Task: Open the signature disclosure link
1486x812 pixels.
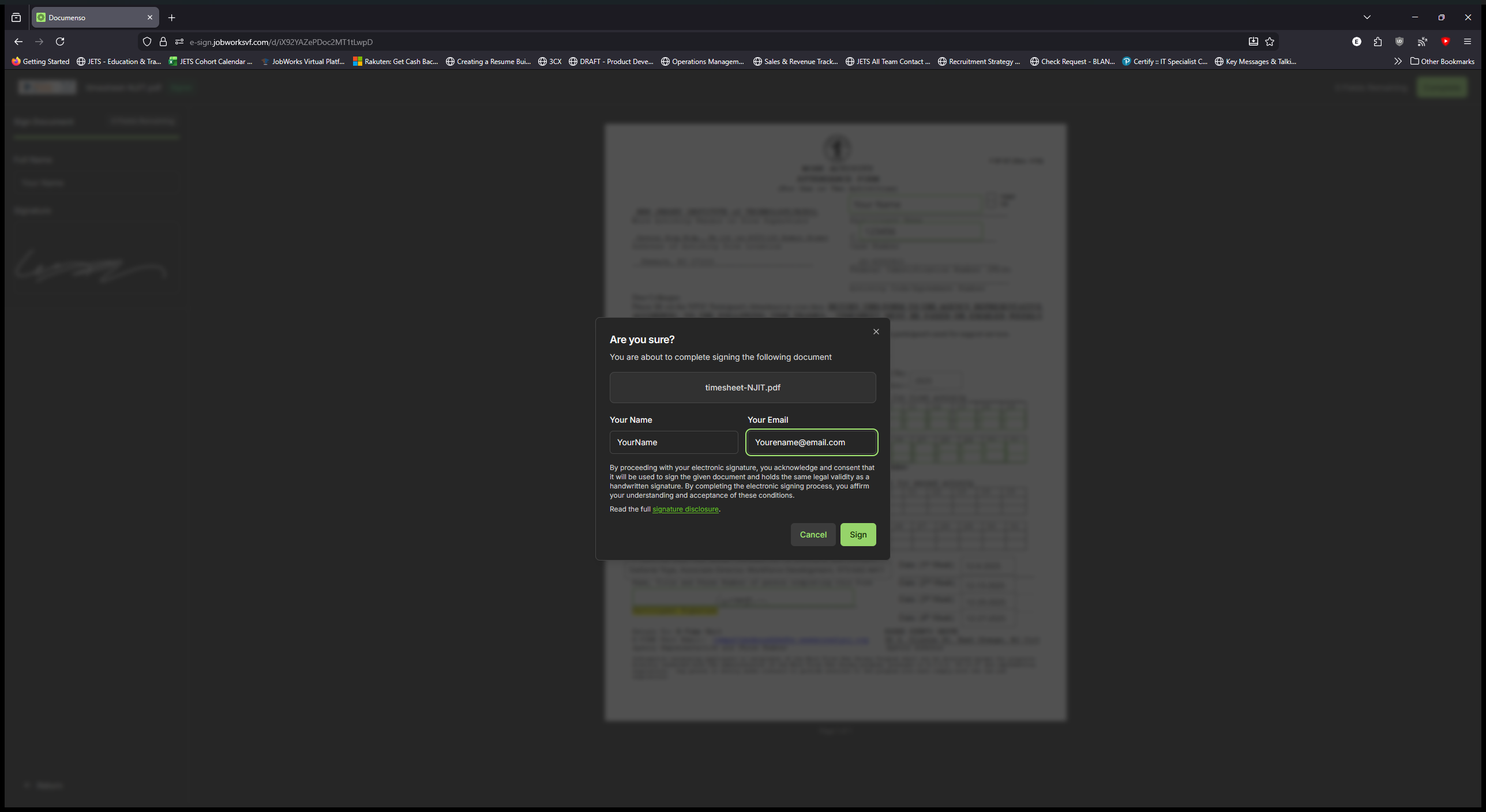Action: (x=685, y=509)
